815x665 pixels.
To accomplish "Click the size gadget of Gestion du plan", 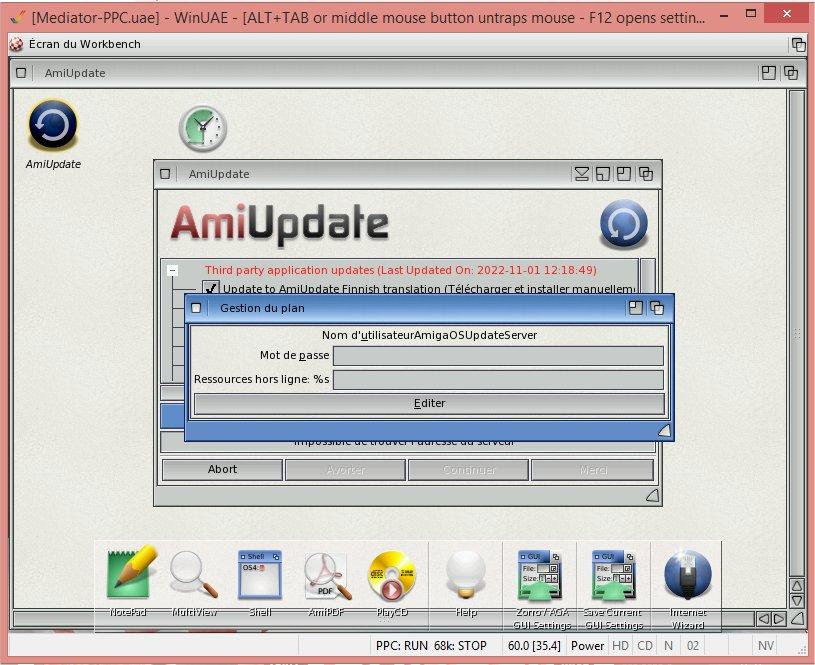I will click(x=664, y=431).
